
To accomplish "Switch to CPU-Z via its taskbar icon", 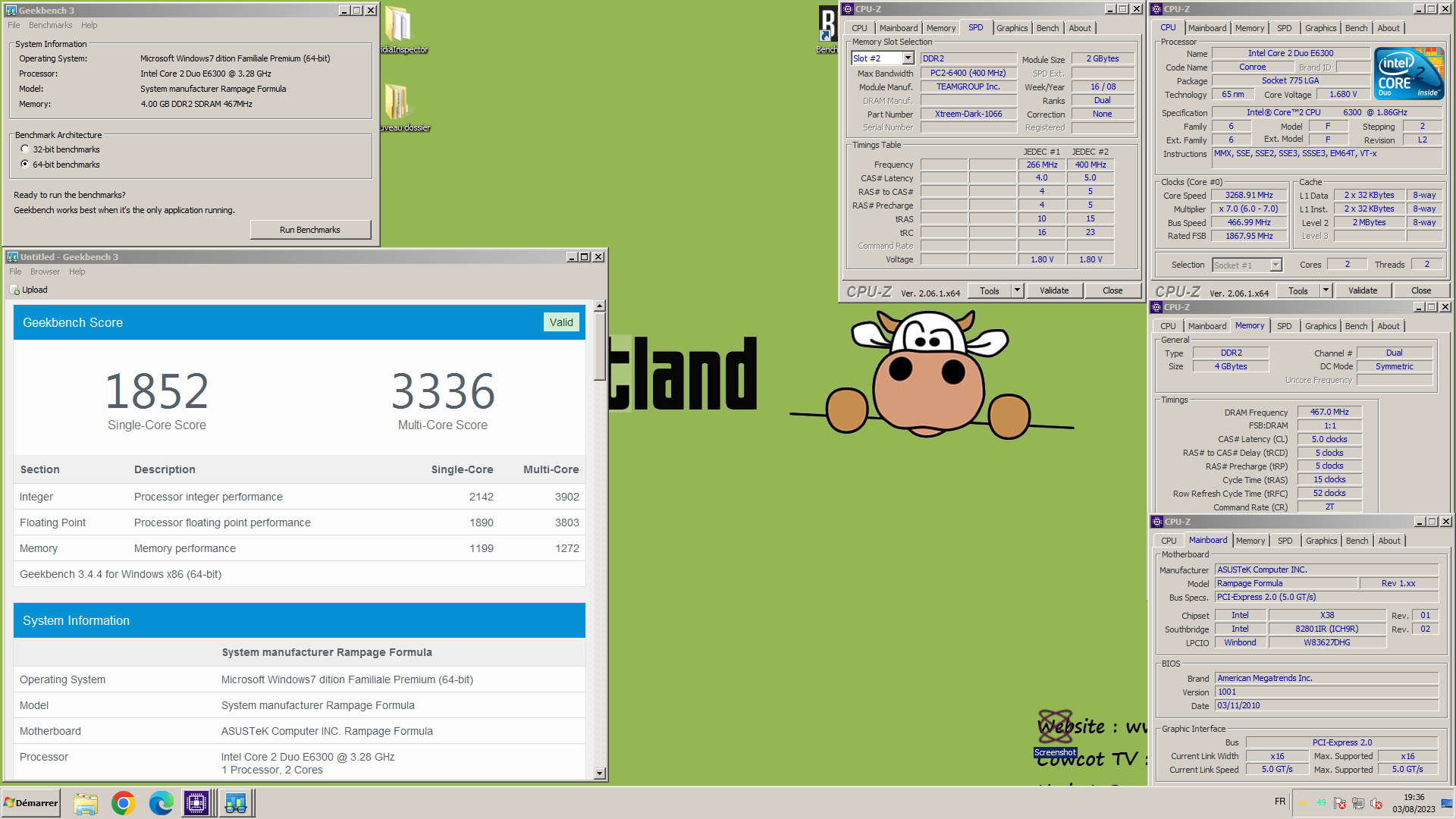I will coord(196,803).
